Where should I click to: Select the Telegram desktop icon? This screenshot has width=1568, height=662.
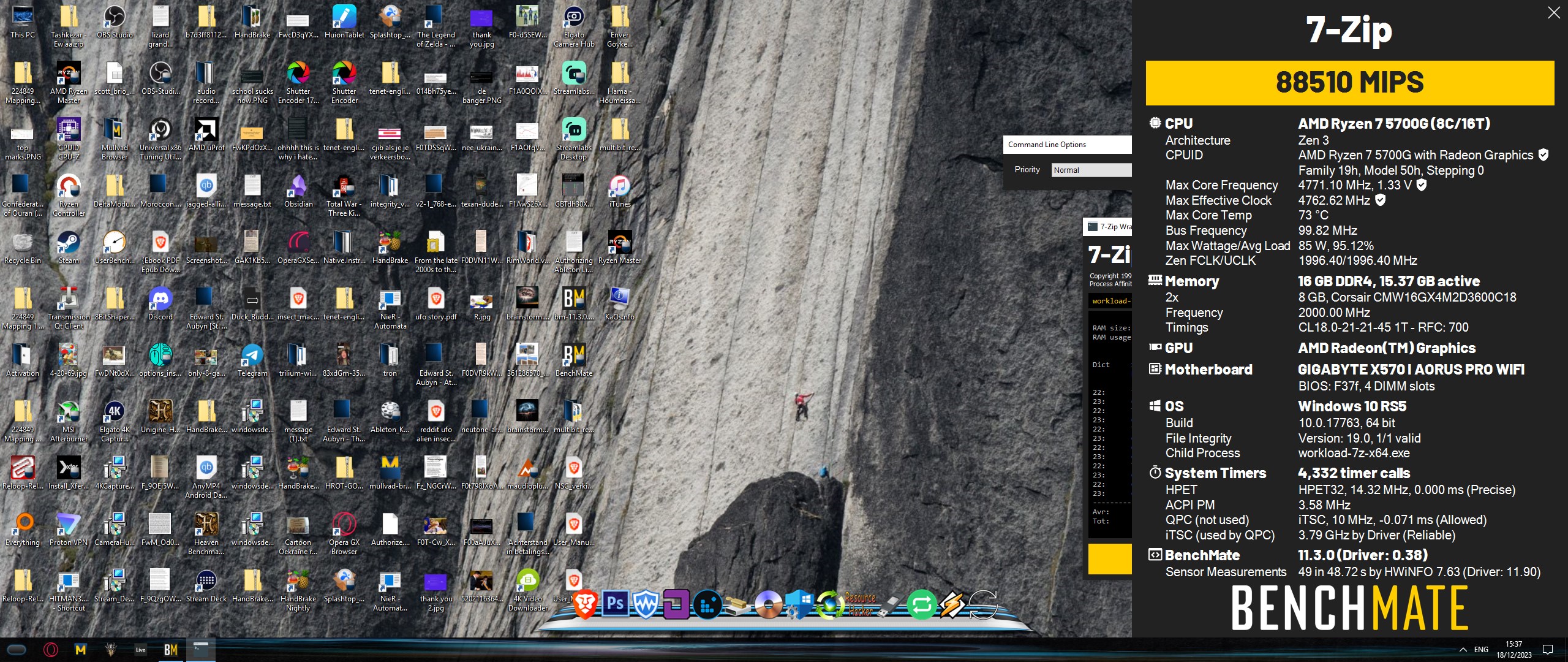tap(252, 361)
